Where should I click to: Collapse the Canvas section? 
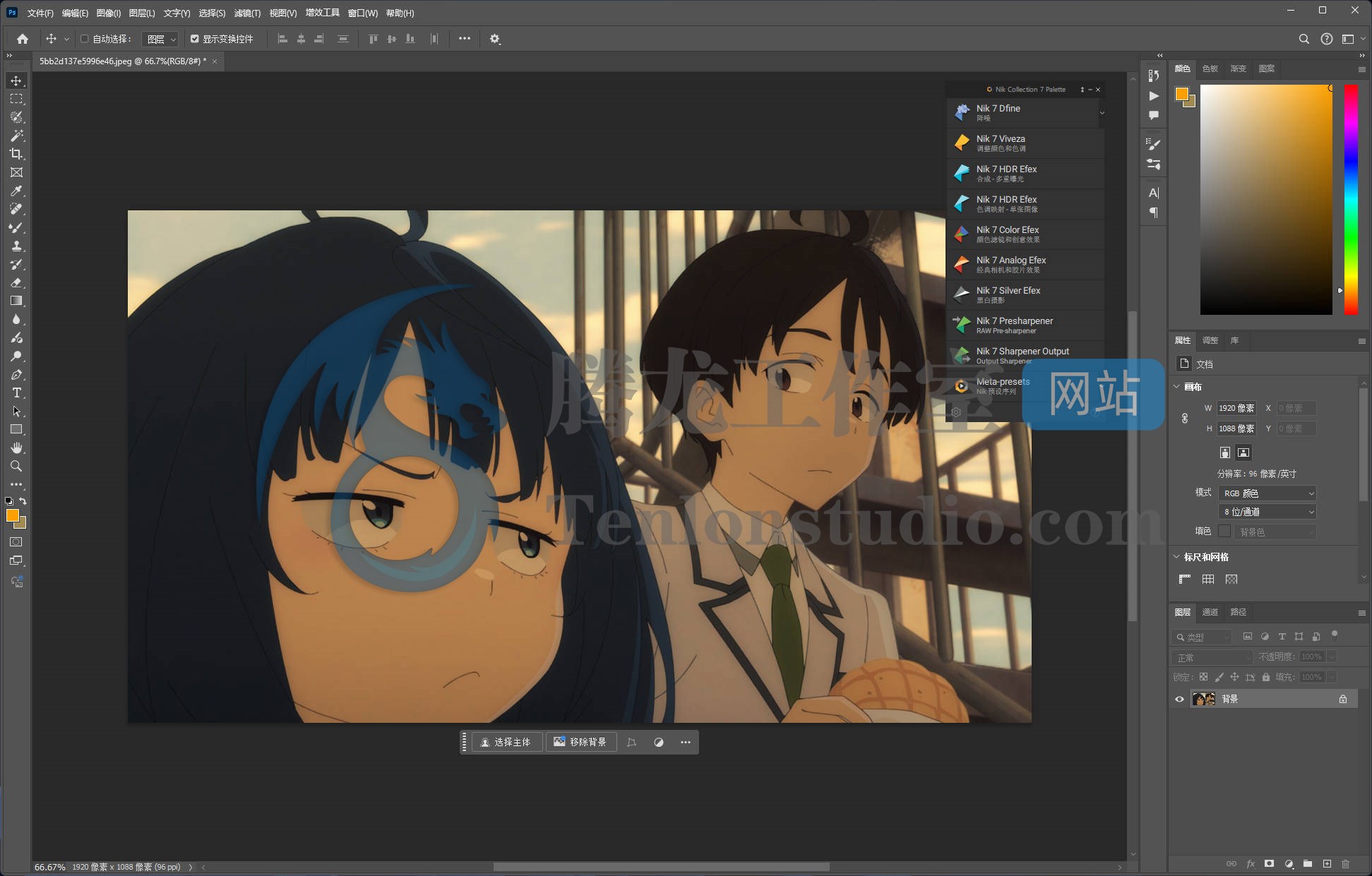pos(1176,387)
